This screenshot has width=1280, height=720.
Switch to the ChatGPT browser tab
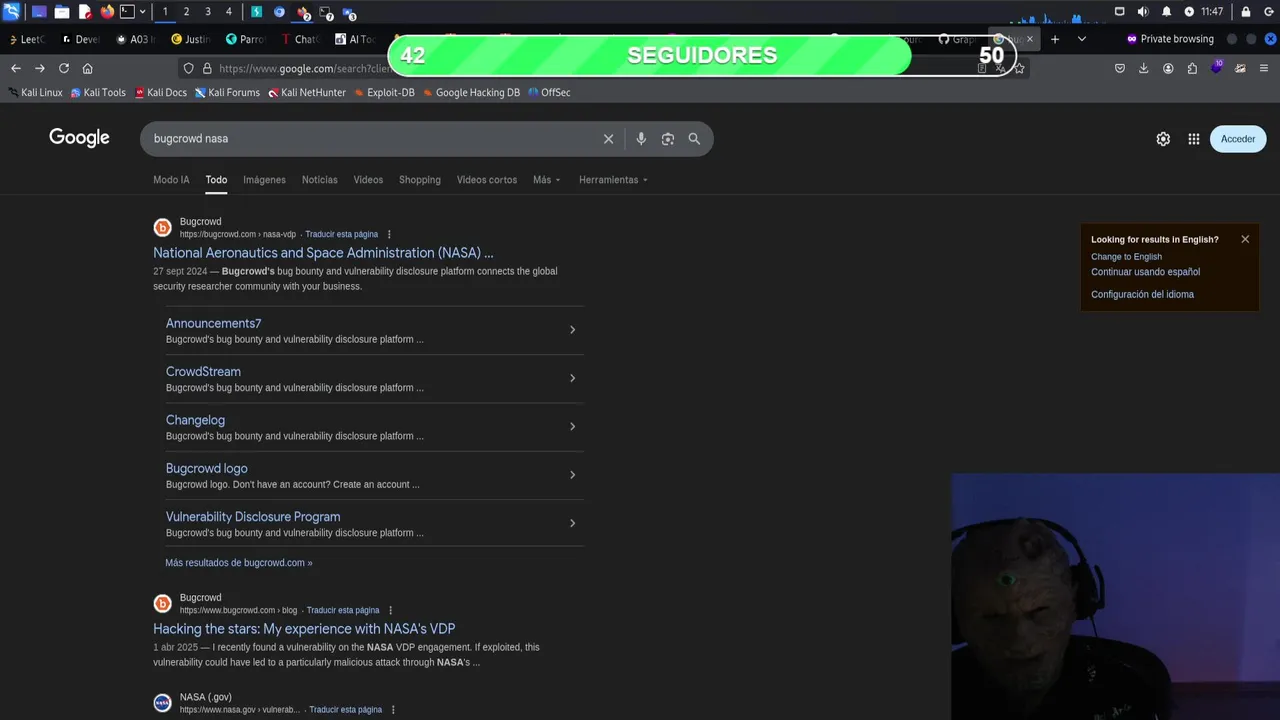[300, 39]
